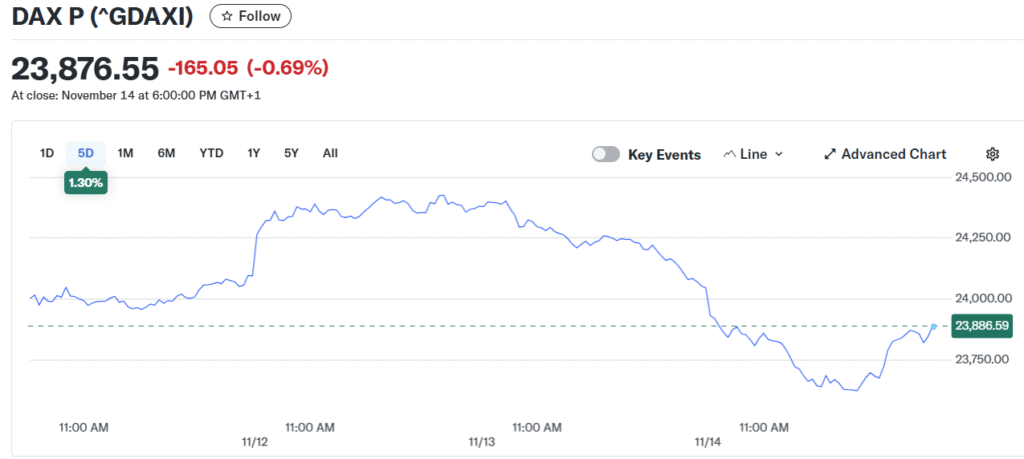Switch to the 1M range
The image size is (1024, 459).
coord(125,153)
